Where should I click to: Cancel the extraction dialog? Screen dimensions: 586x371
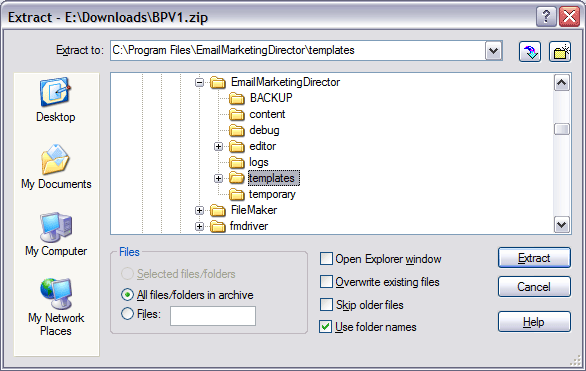(x=534, y=287)
